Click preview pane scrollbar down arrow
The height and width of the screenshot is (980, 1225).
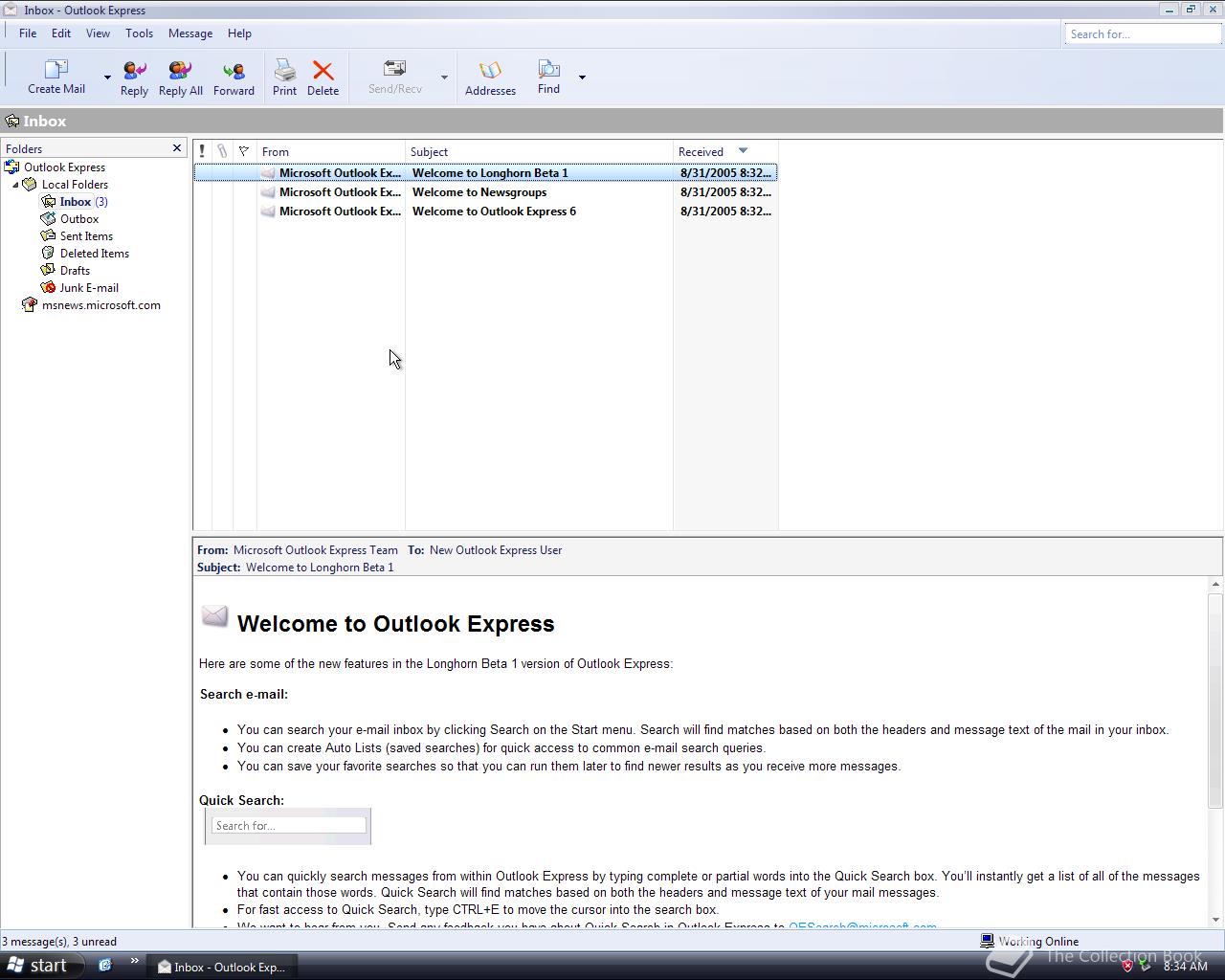tap(1215, 920)
